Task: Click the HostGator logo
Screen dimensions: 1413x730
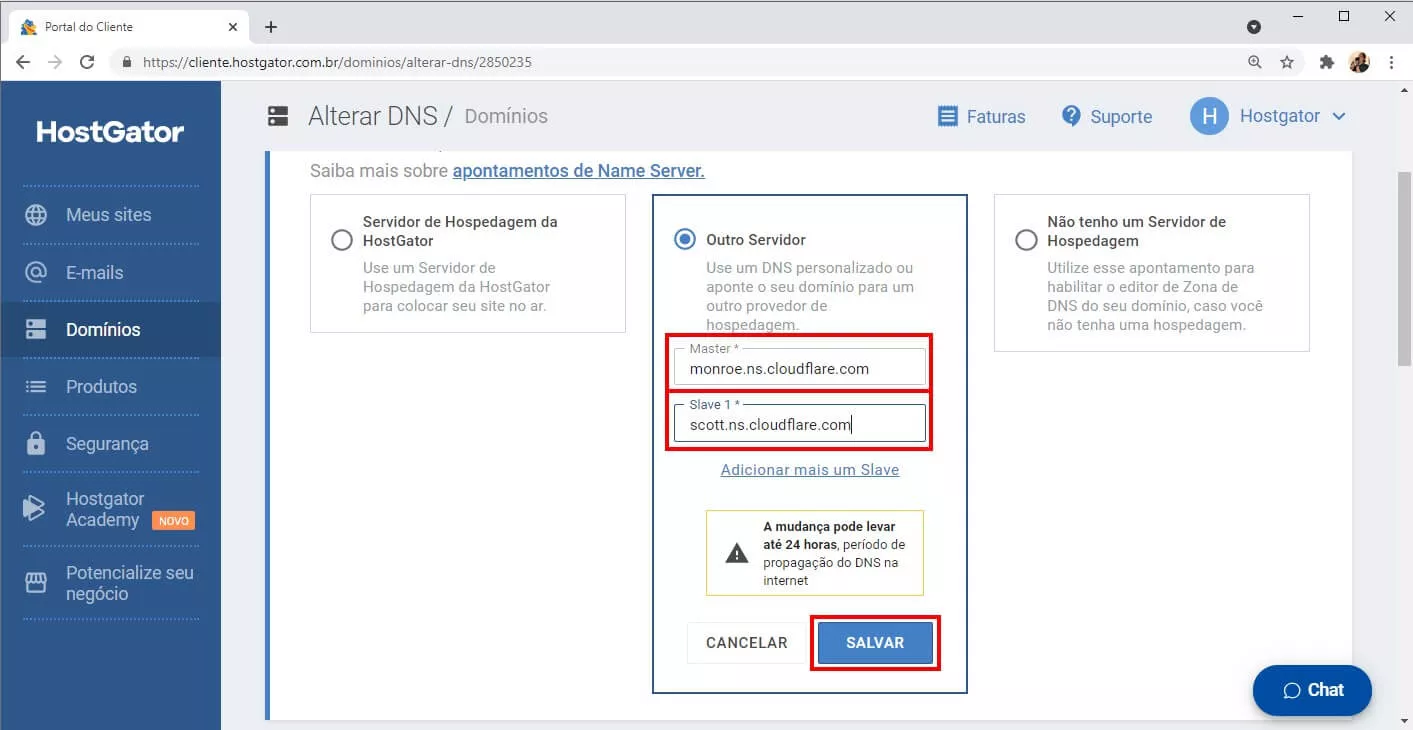Action: point(110,132)
